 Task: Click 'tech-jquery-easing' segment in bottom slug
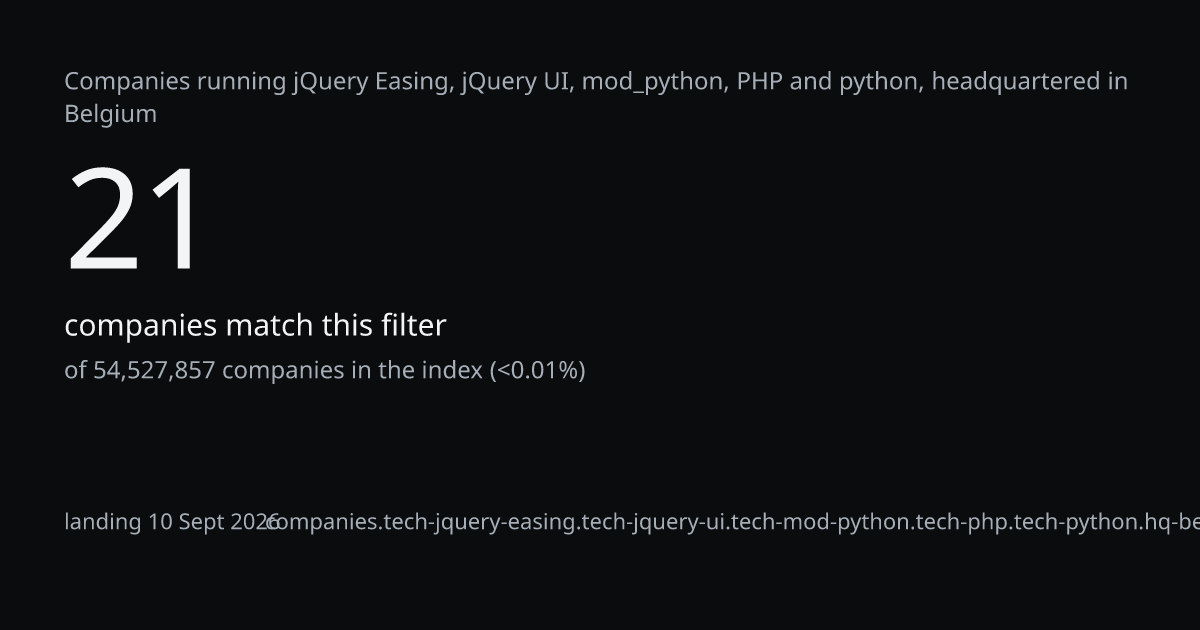[x=481, y=522]
